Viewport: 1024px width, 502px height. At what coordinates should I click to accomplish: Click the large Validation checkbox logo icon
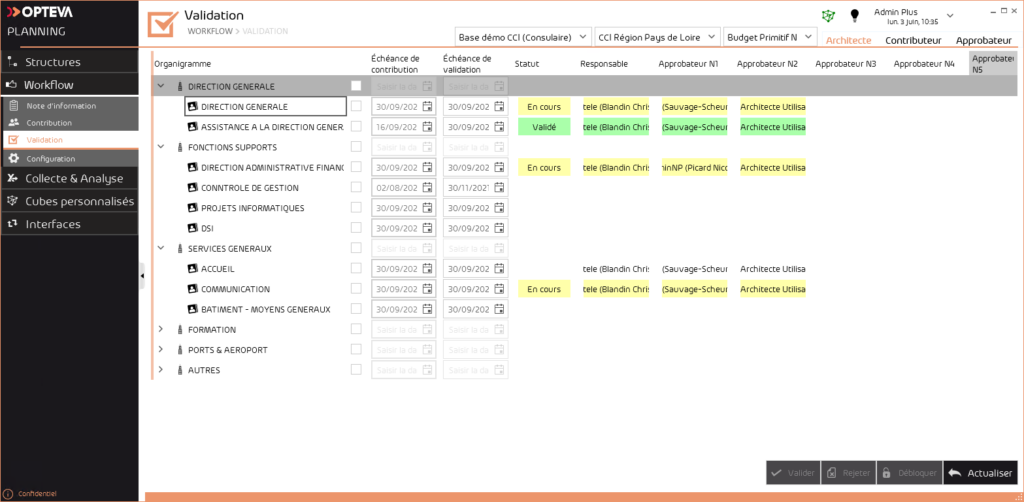tap(162, 23)
